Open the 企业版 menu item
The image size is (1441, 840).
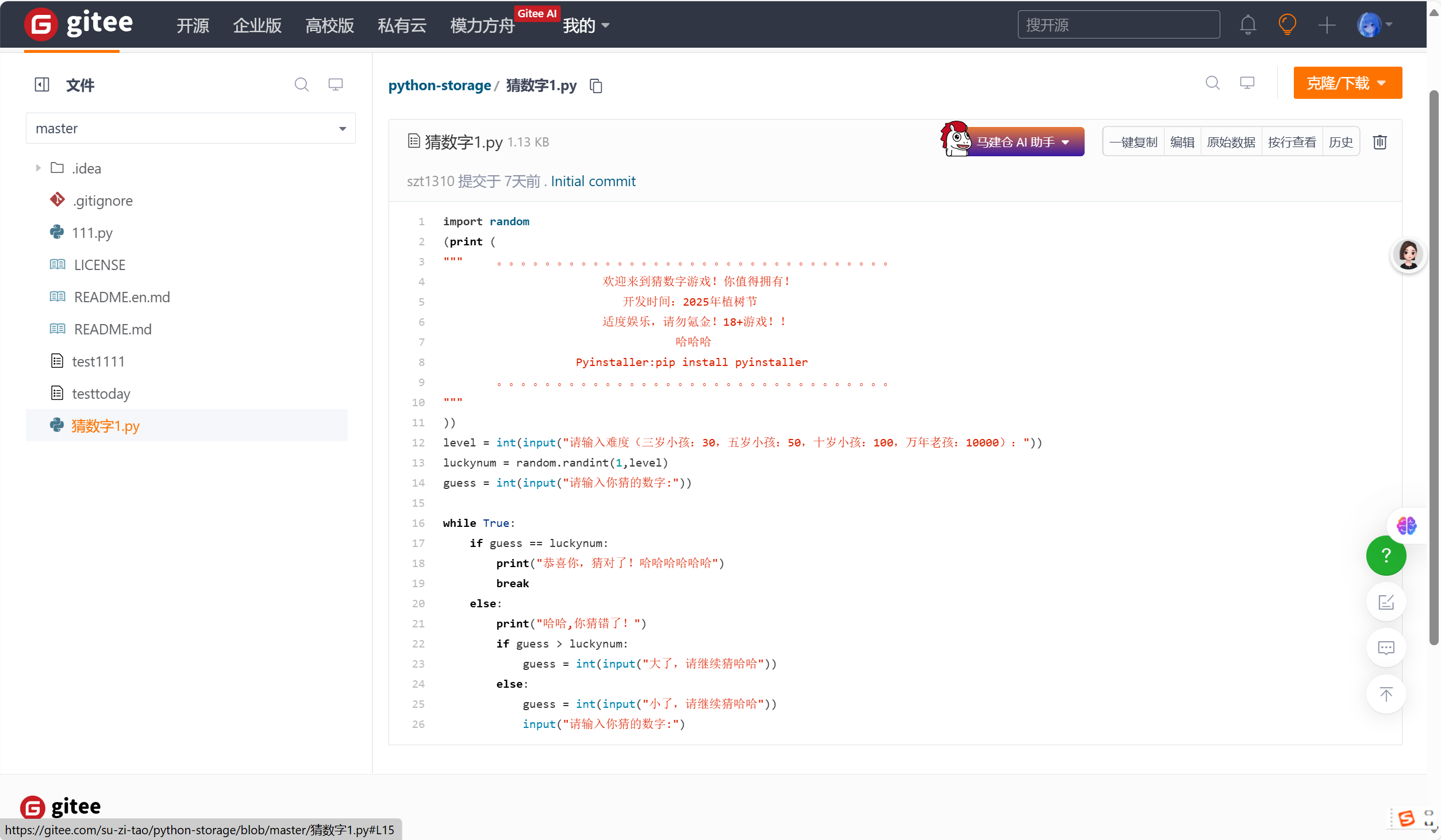pos(257,25)
